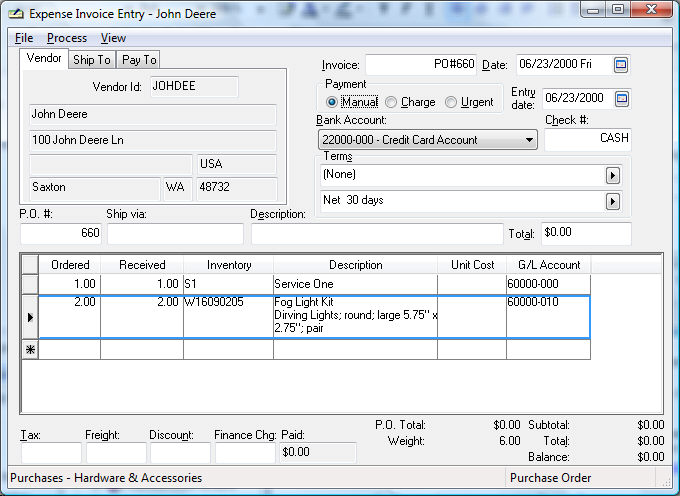Open the View menu
The image size is (680, 496).
[113, 38]
